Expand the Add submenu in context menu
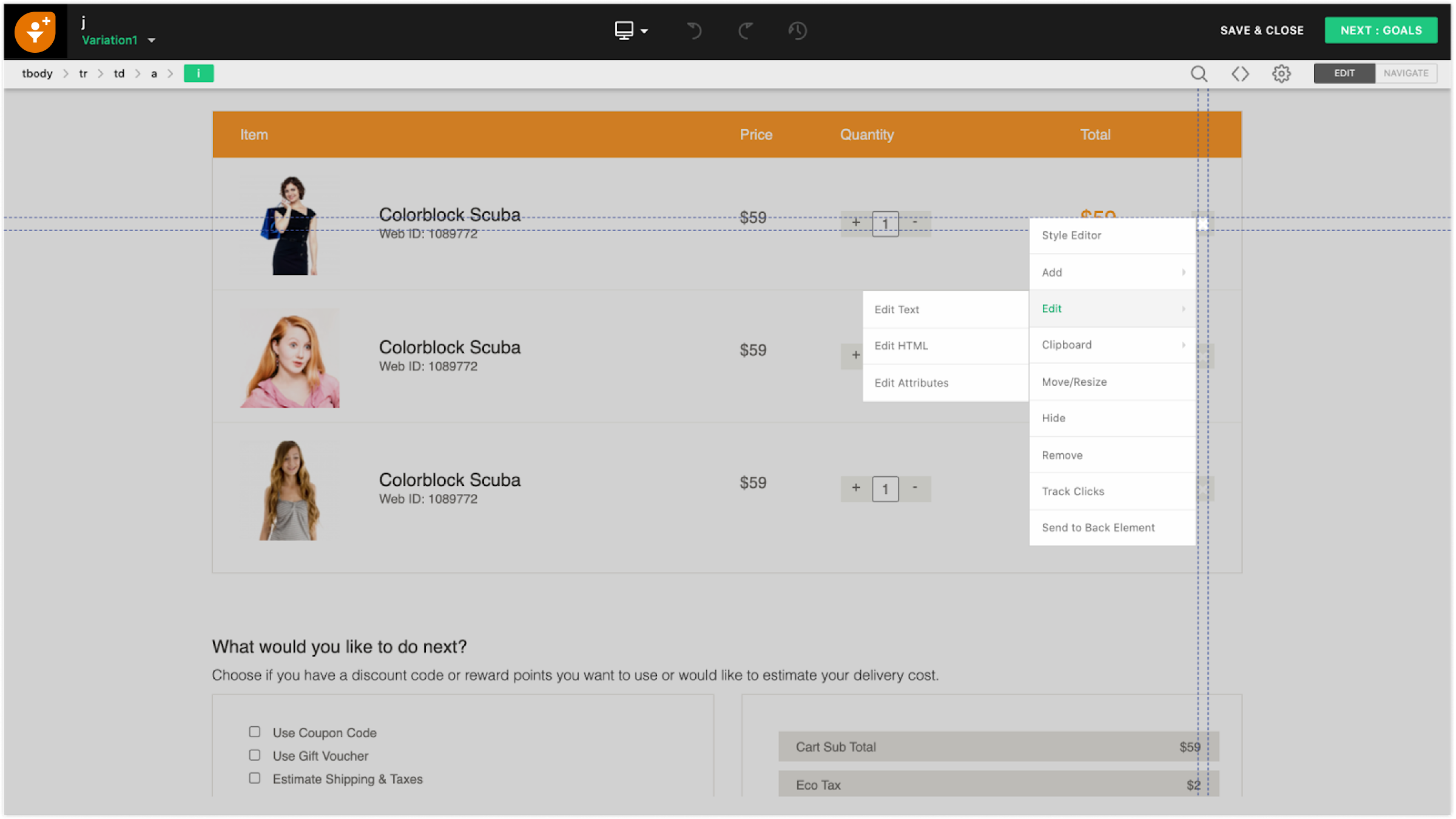Image resolution: width=1456 pixels, height=819 pixels. 1112,272
